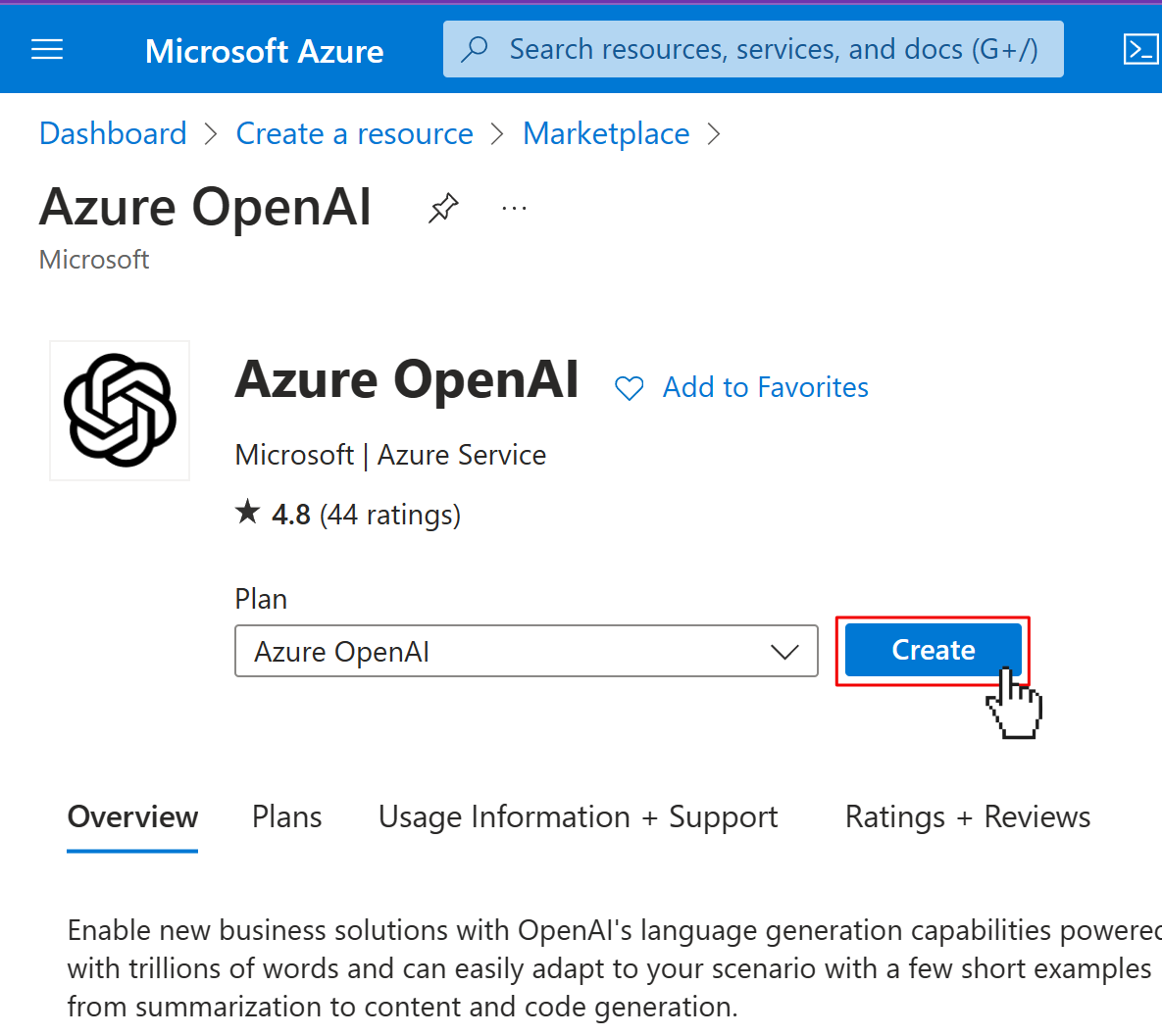Focus the Search resources field
This screenshot has width=1162, height=1036.
point(753,50)
